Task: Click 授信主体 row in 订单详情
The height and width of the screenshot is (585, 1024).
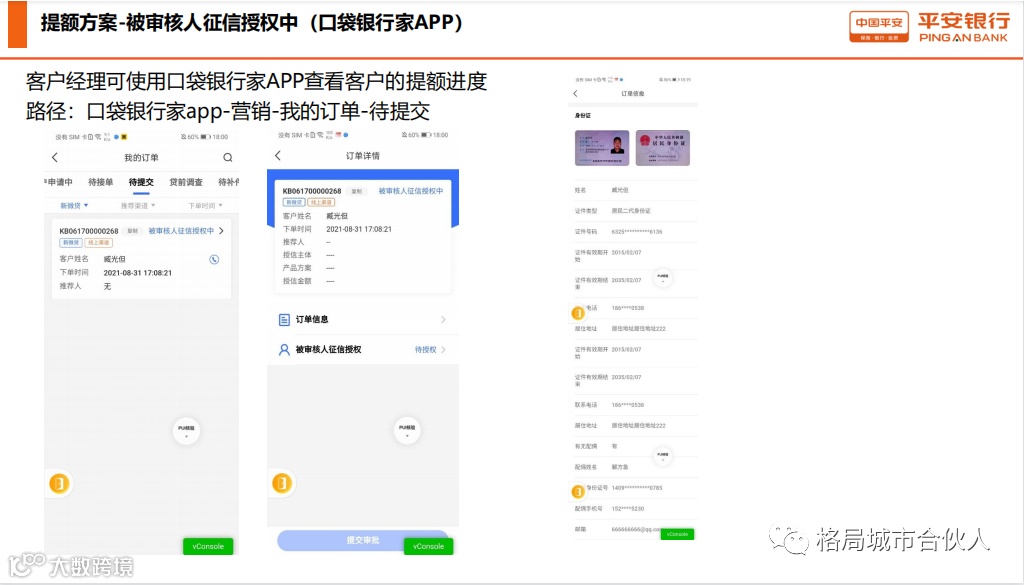Action: point(362,255)
